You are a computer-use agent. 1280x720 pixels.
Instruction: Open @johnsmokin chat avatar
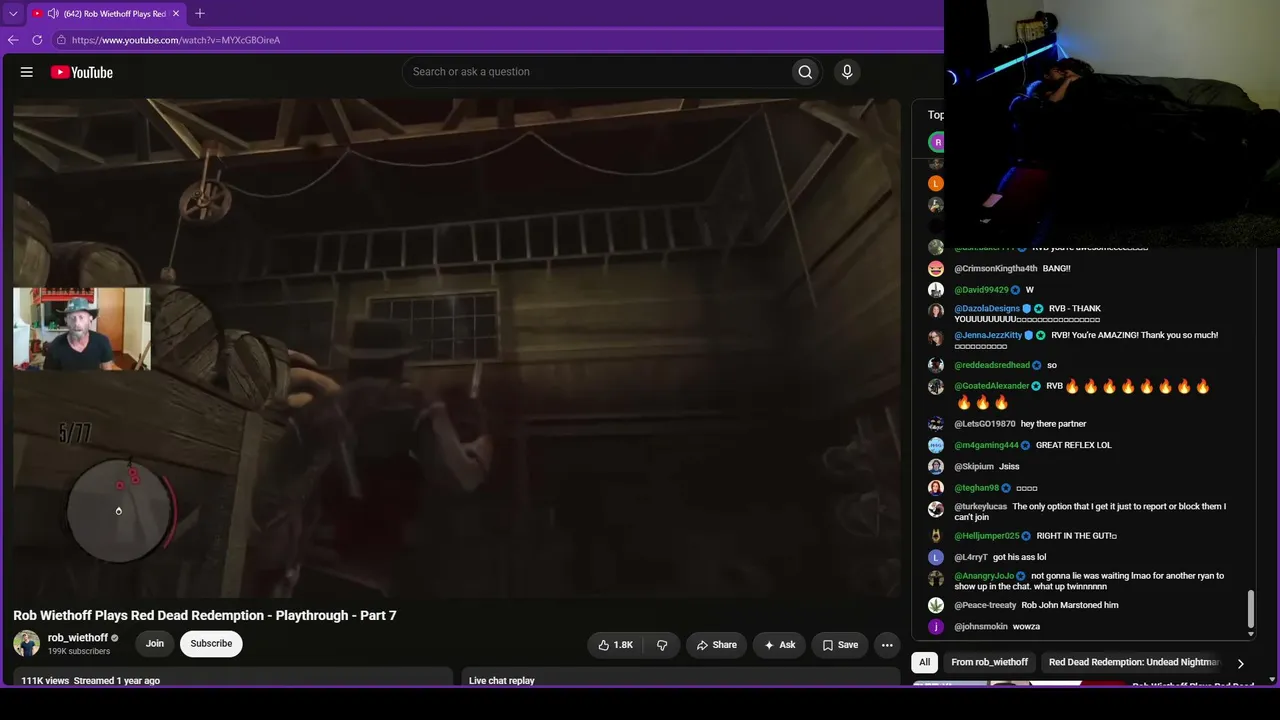[936, 627]
